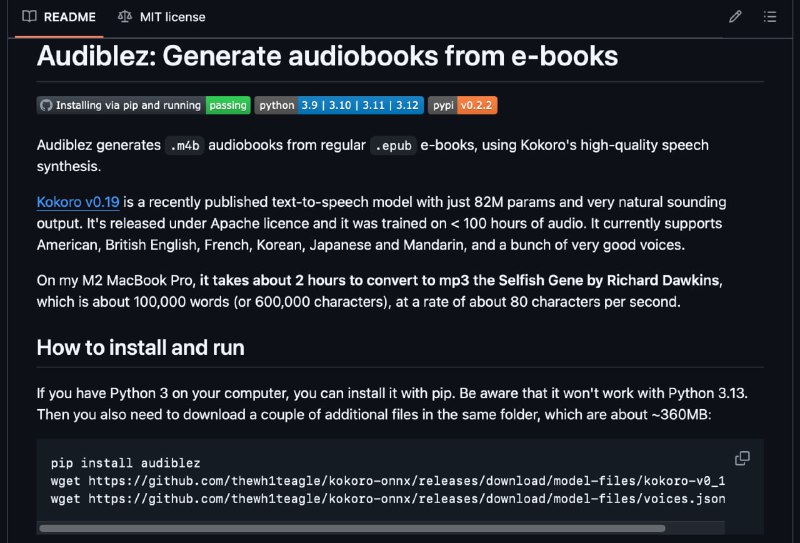Click the python versions badge
This screenshot has width=800, height=543.
pyautogui.click(x=339, y=105)
